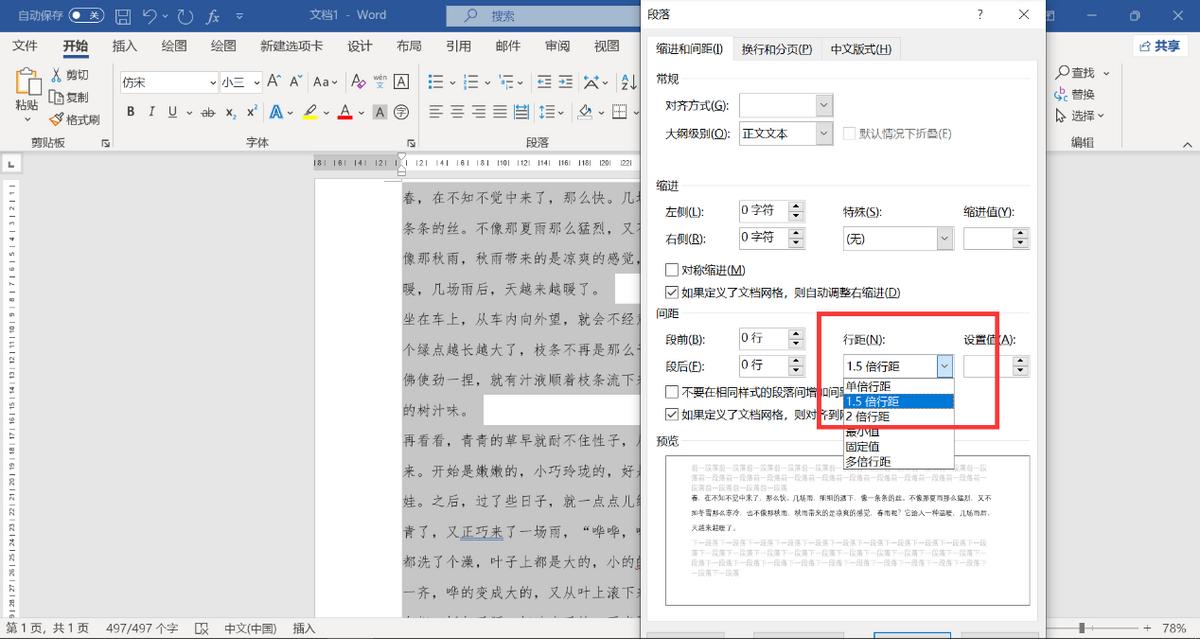Apply subscript formatting
Viewport: 1200px width, 639px height.
click(x=231, y=112)
